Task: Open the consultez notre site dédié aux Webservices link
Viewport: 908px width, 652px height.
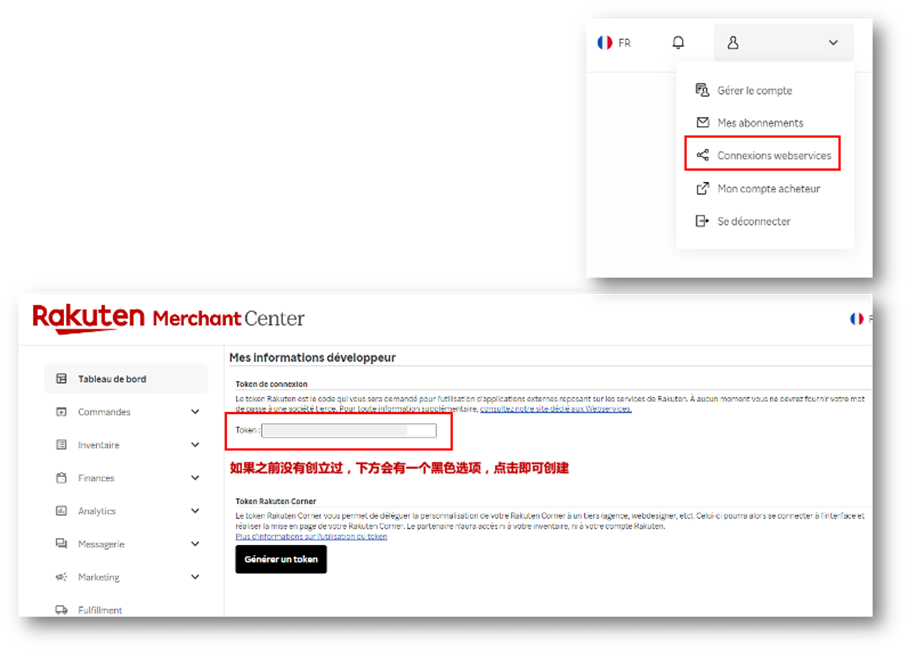Action: click(556, 409)
